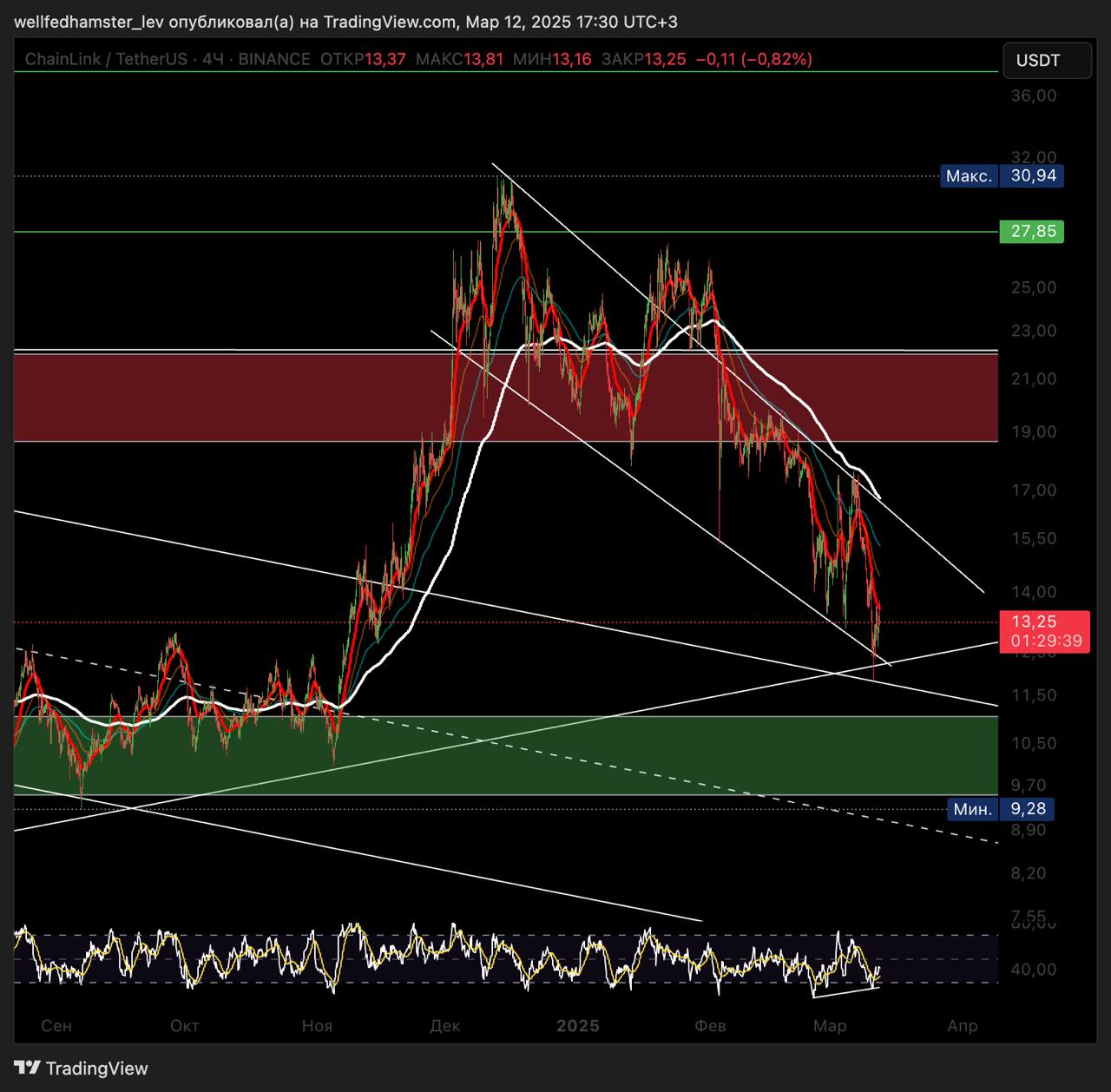Click the close value 13,25 in header
This screenshot has width=1111, height=1092.
pyautogui.click(x=666, y=59)
